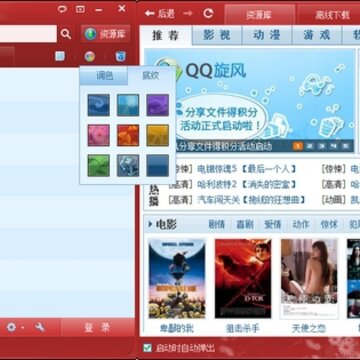The width and height of the screenshot is (360, 360).
Task: Choose the pink flower texture swatch
Action: [x=99, y=135]
